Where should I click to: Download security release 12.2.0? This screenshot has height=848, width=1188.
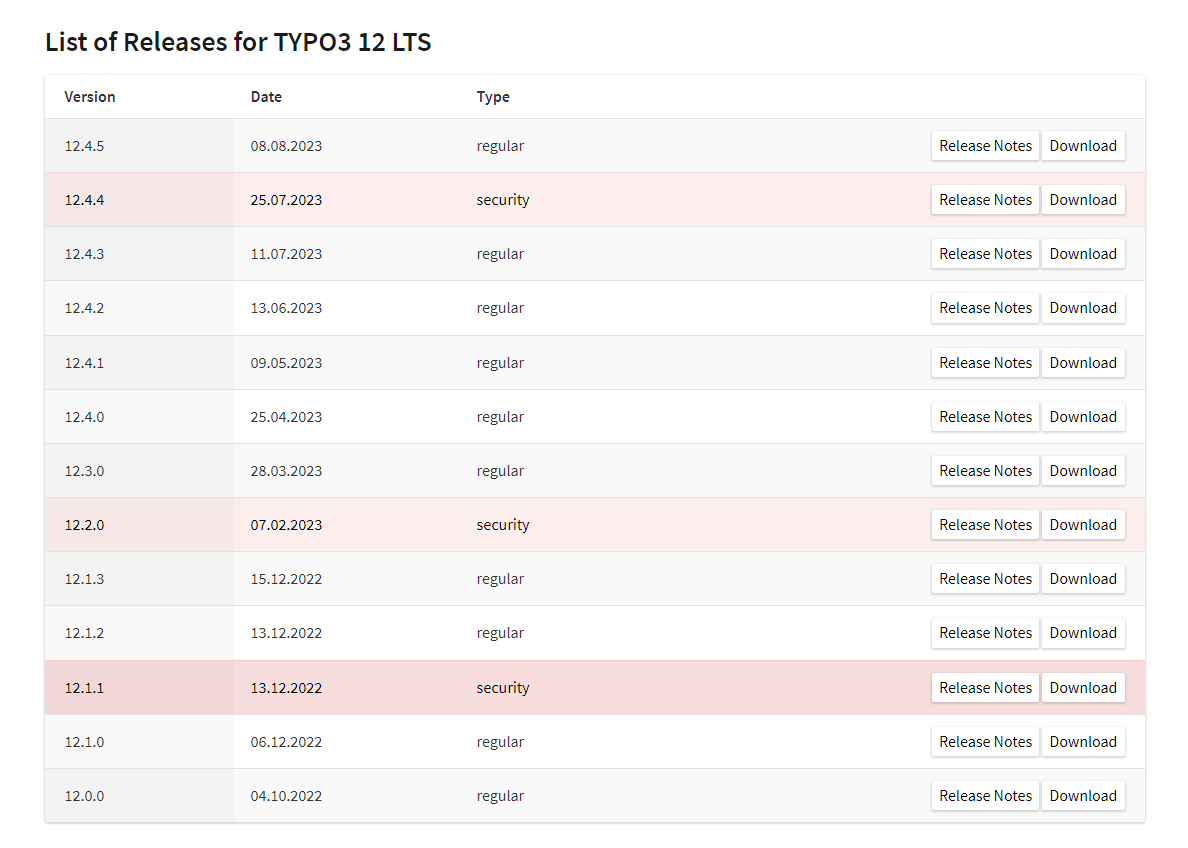click(1083, 525)
